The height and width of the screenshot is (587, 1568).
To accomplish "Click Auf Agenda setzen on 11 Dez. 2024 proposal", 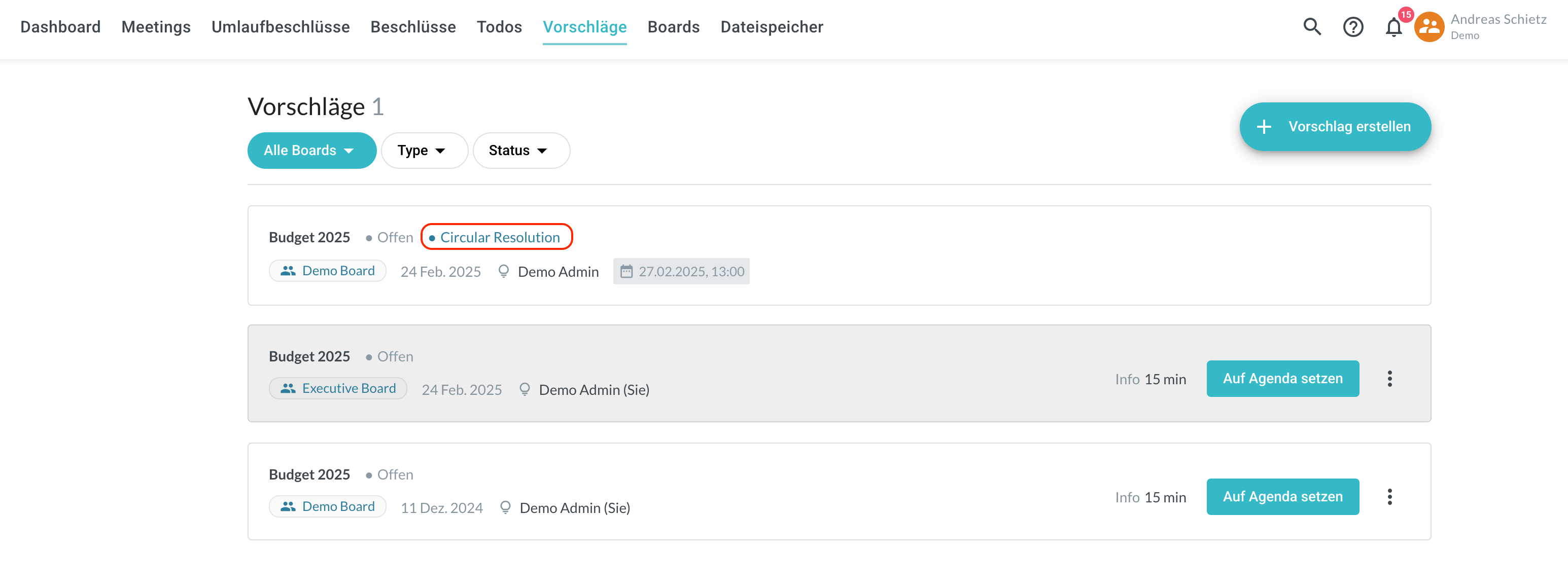I will click(x=1282, y=497).
